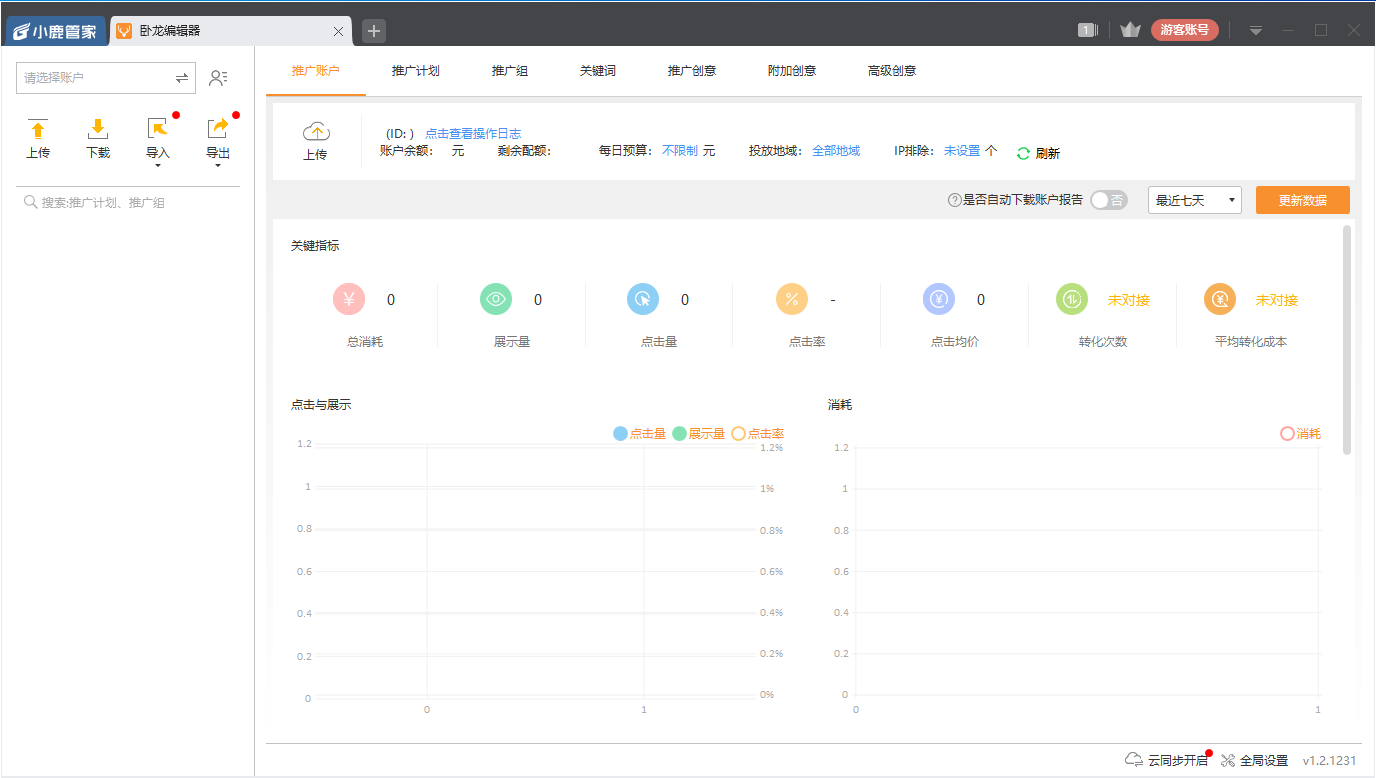Click the 小鹿管家 logo tab
The width and height of the screenshot is (1376, 778).
pos(56,31)
